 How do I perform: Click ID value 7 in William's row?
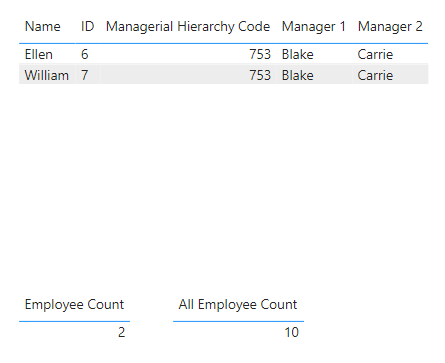tap(85, 75)
